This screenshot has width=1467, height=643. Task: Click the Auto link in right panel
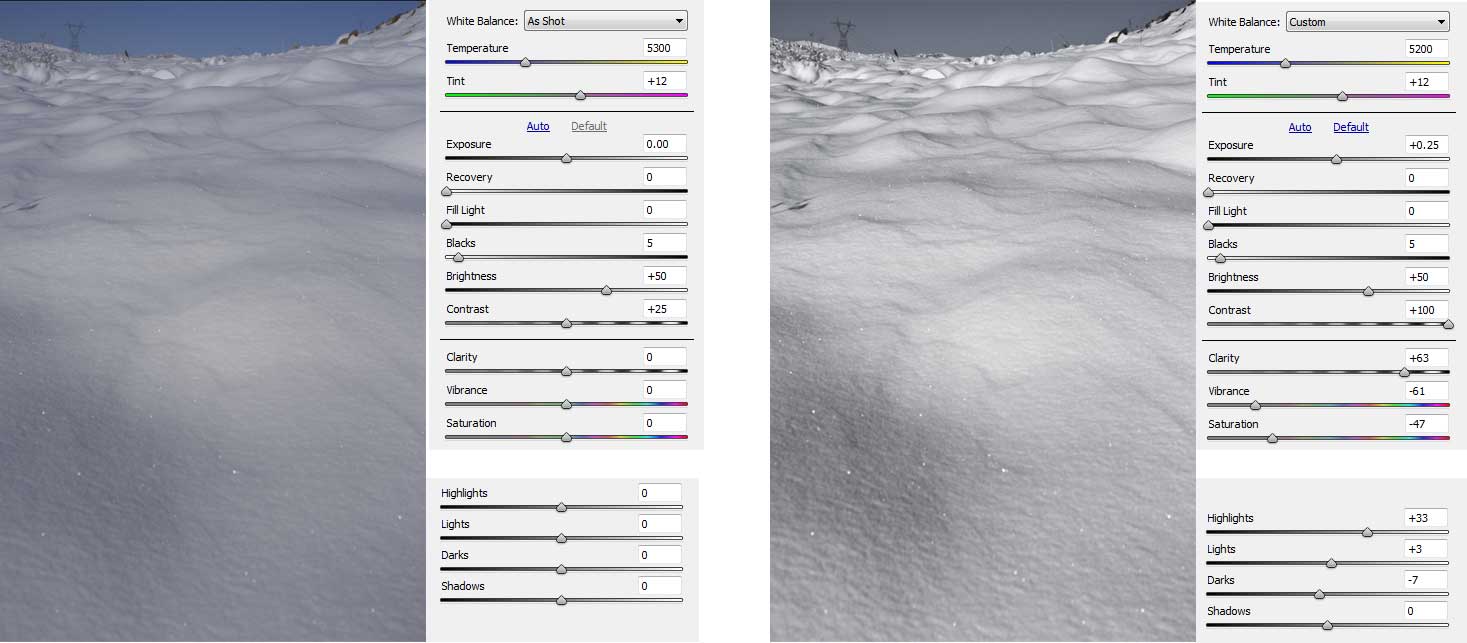point(1300,127)
